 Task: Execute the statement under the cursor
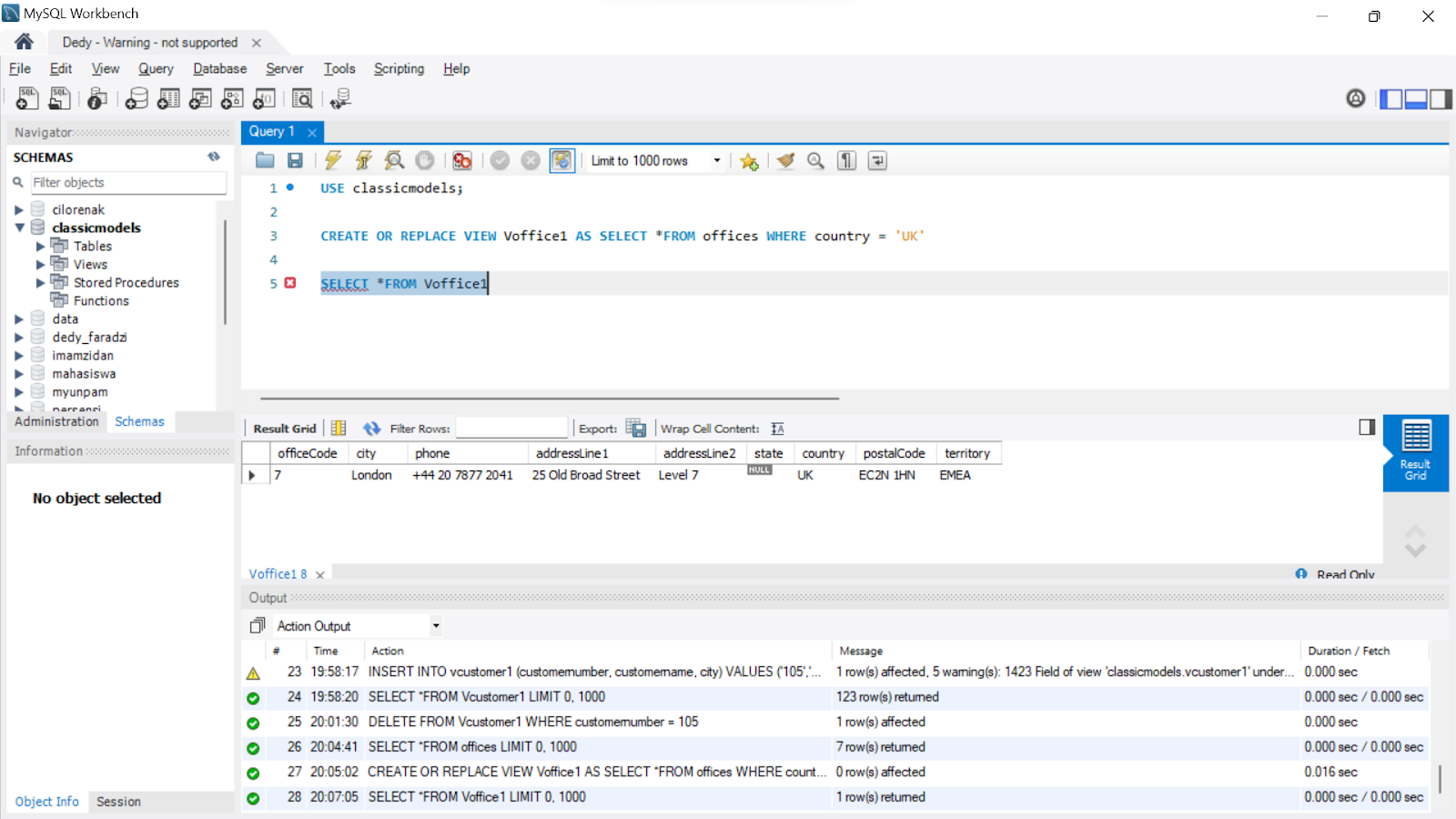click(x=364, y=161)
